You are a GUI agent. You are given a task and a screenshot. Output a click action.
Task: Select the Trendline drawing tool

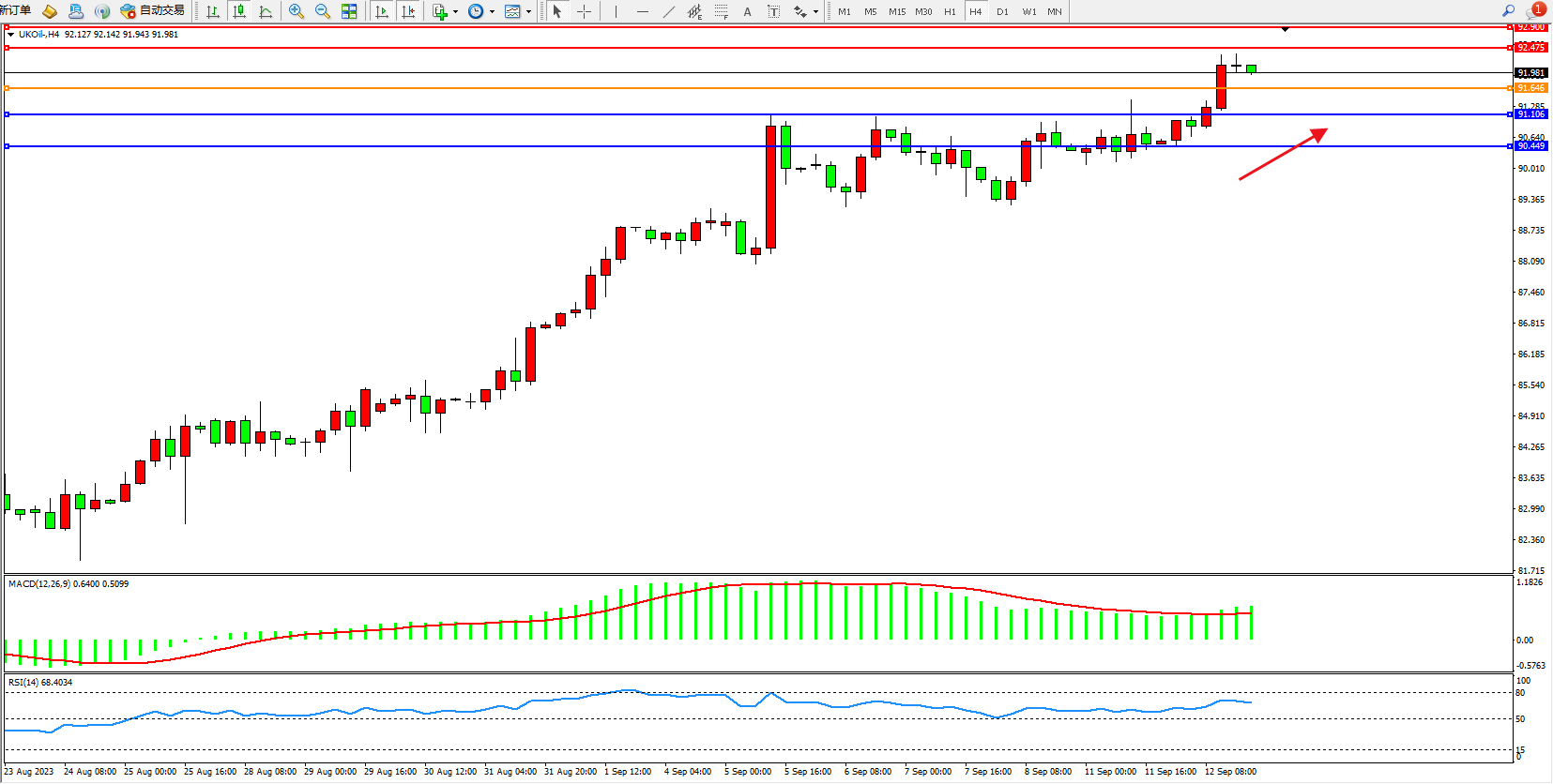coord(668,11)
